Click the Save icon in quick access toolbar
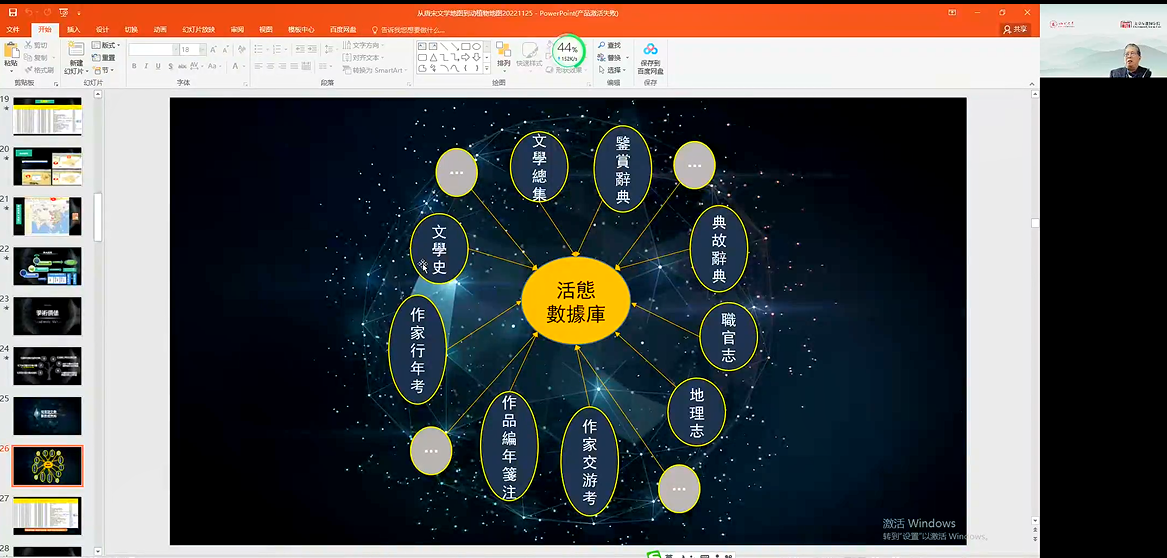This screenshot has width=1167, height=558. coord(13,12)
